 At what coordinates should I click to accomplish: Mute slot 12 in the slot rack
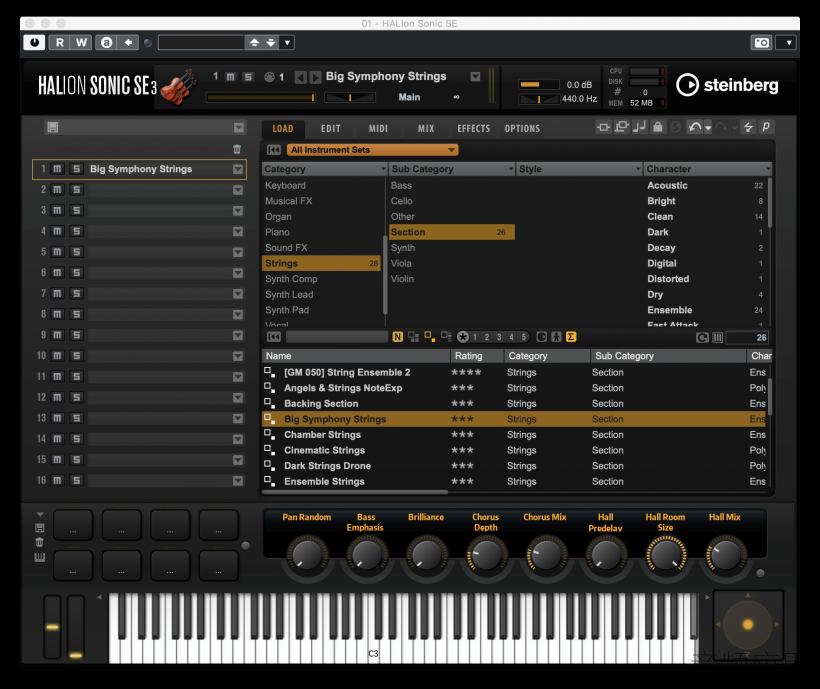point(58,397)
